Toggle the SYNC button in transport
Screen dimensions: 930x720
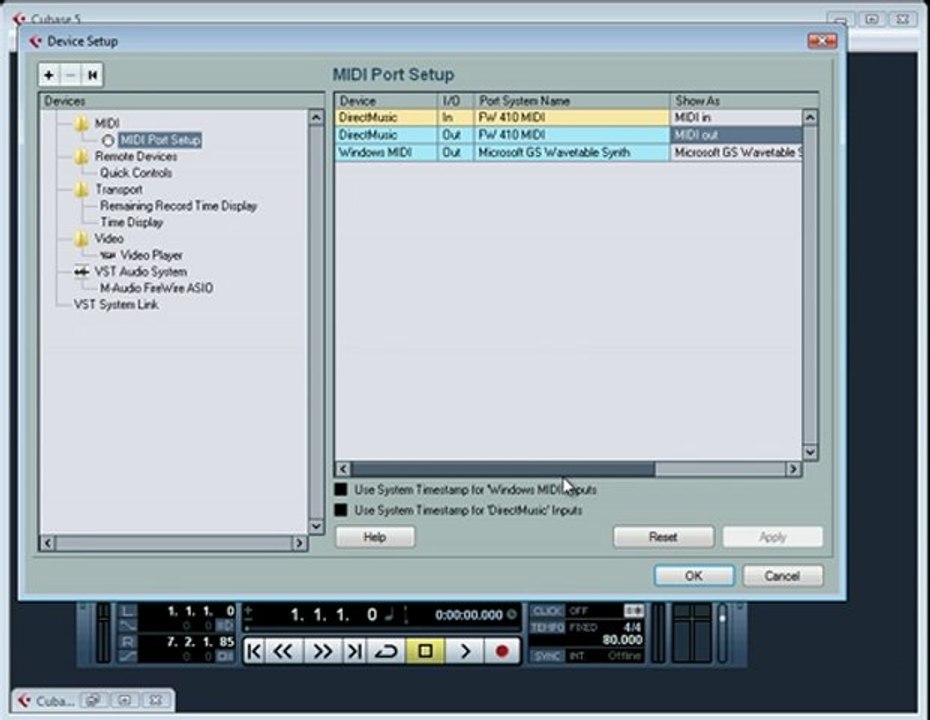pyautogui.click(x=547, y=656)
